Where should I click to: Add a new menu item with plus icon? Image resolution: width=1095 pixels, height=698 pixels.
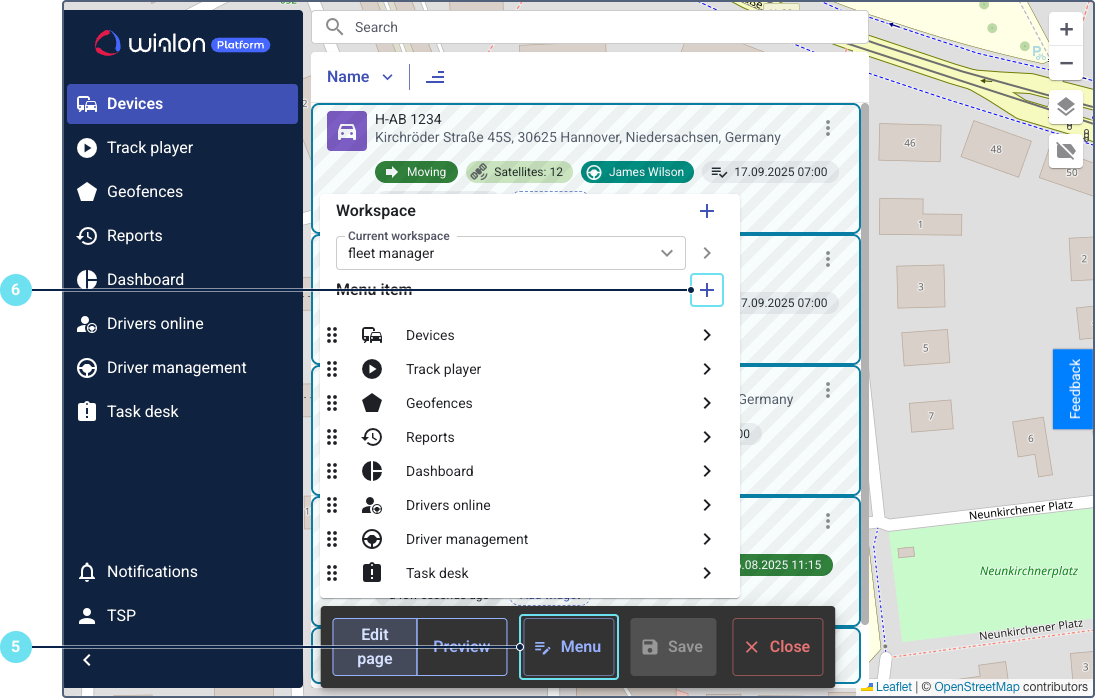707,290
